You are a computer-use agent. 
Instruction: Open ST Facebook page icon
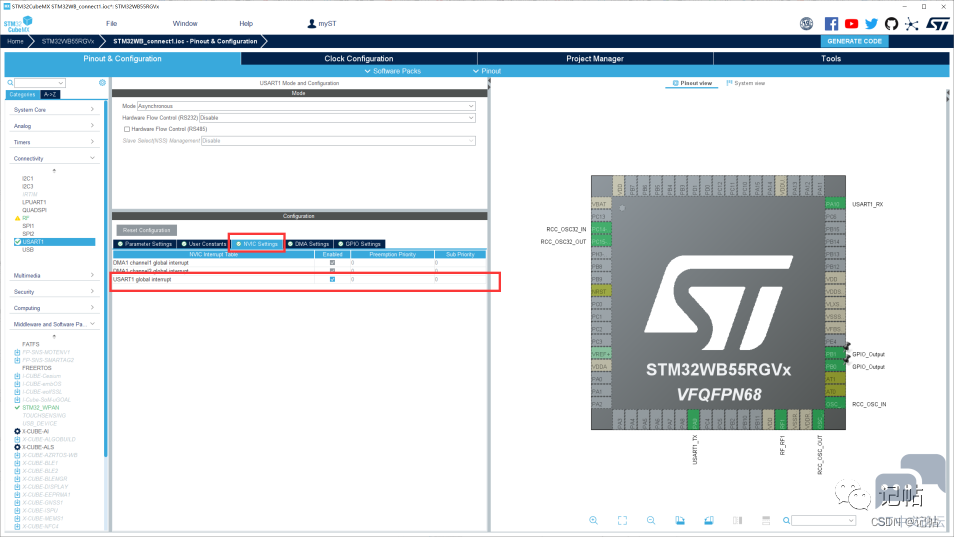[x=831, y=24]
